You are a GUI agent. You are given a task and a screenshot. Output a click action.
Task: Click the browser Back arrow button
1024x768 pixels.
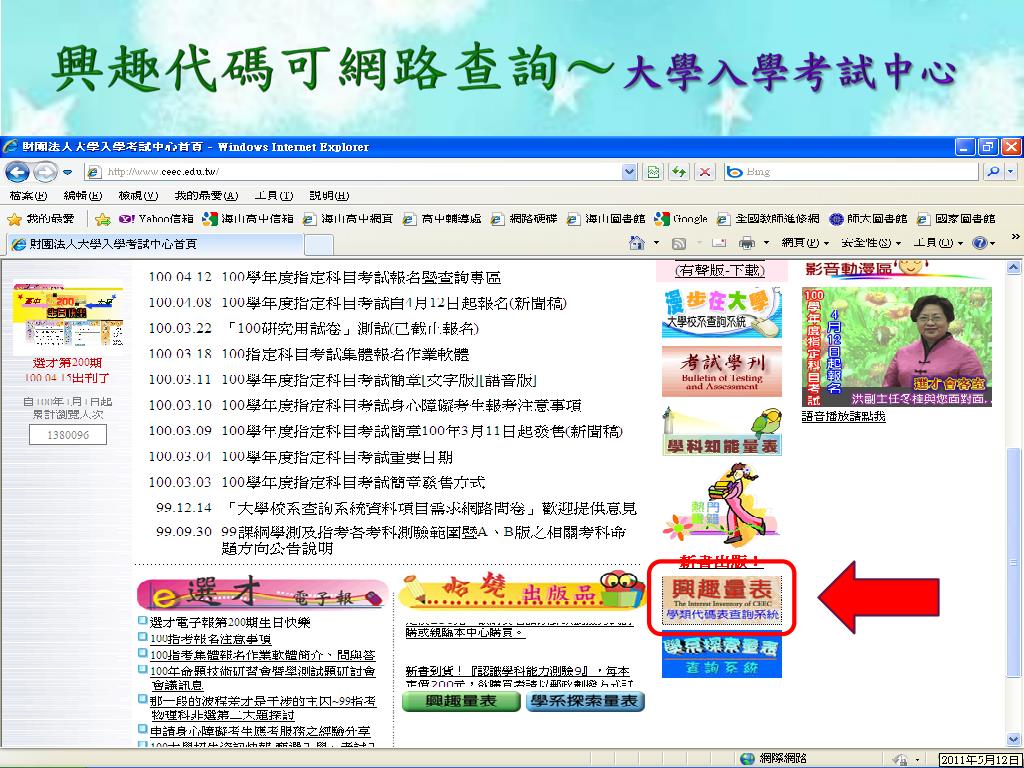pyautogui.click(x=18, y=172)
